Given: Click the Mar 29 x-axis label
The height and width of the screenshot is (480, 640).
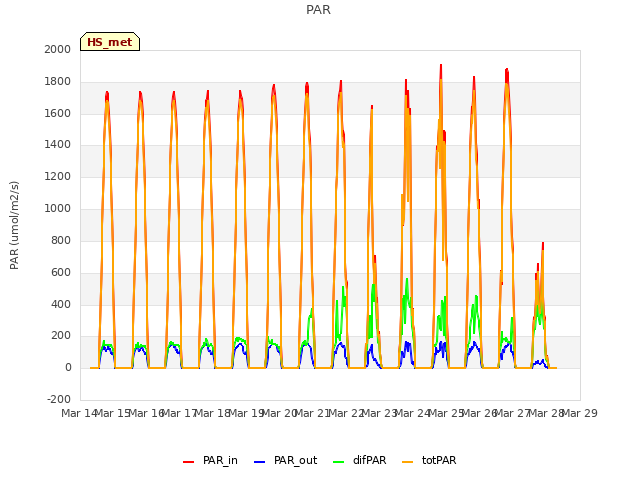Looking at the screenshot, I should coord(580,413).
